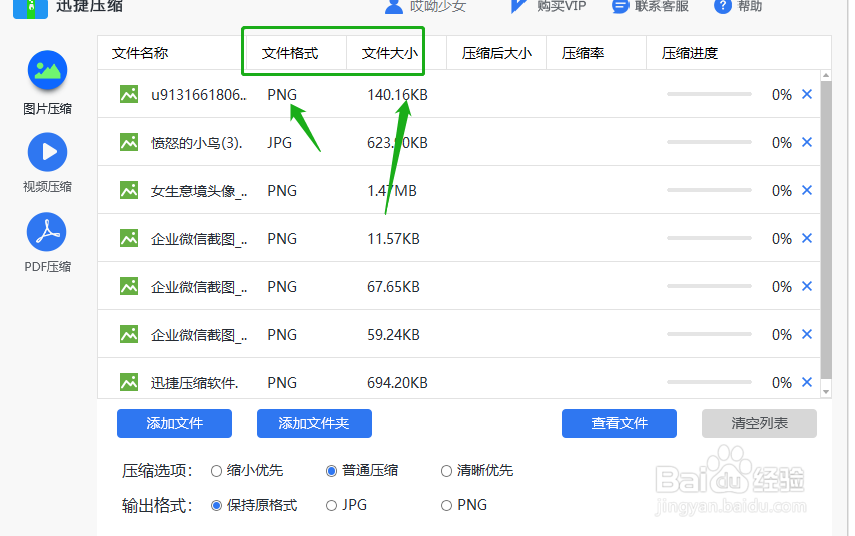Click progress bar of 愤怒的小鸟(3) row
The width and height of the screenshot is (855, 536).
click(709, 142)
